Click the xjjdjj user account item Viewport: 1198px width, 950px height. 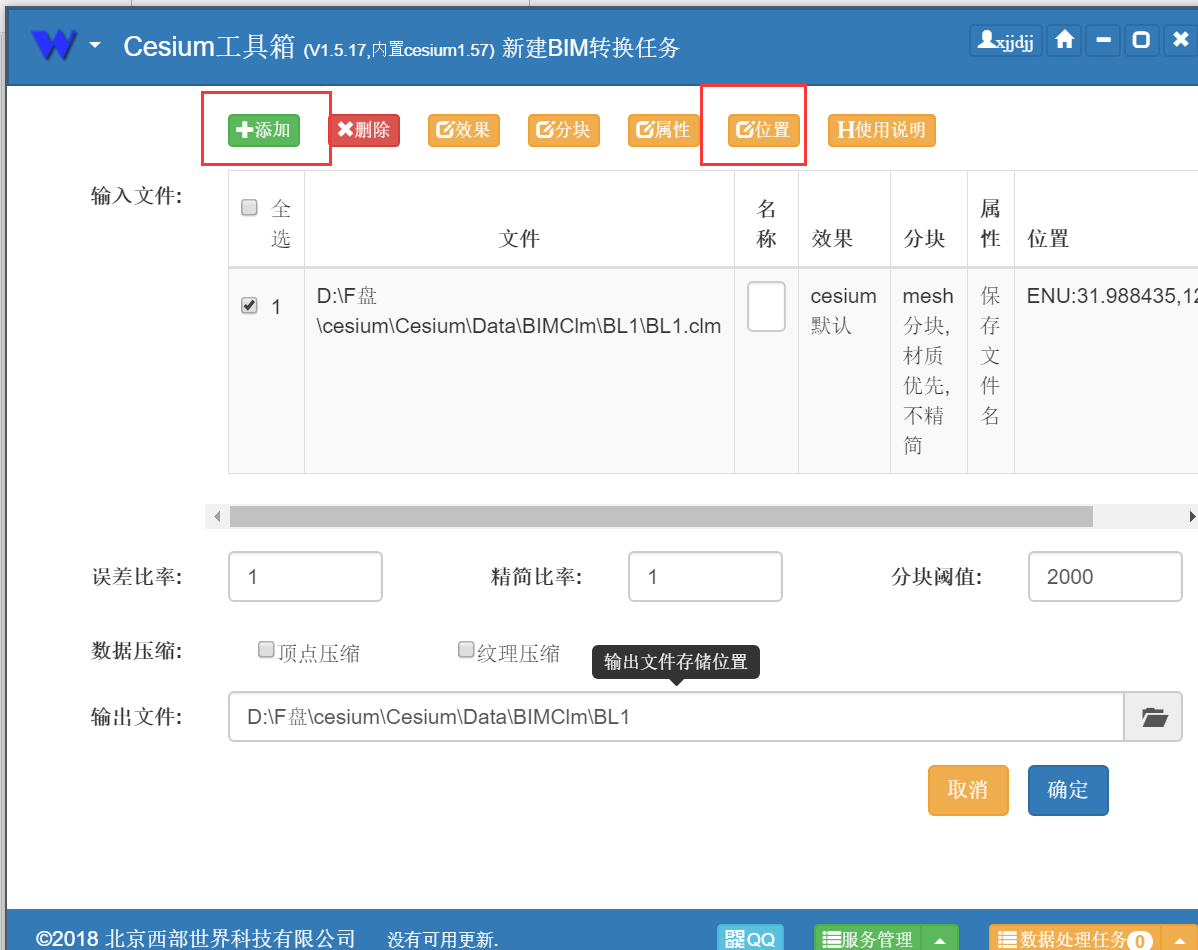point(1005,40)
